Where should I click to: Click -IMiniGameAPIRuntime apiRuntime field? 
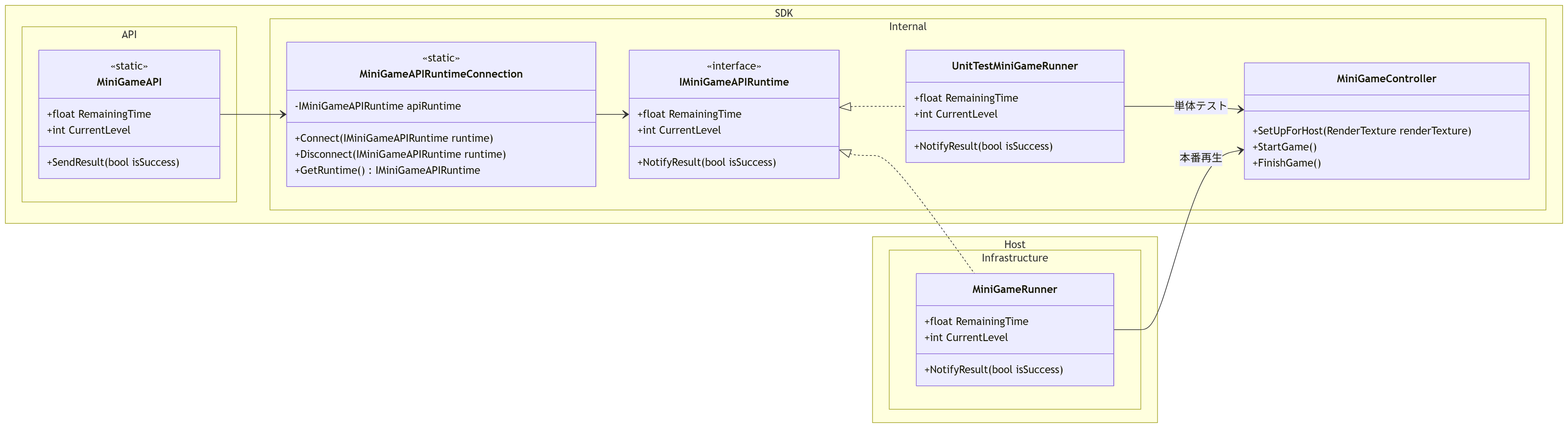click(378, 106)
